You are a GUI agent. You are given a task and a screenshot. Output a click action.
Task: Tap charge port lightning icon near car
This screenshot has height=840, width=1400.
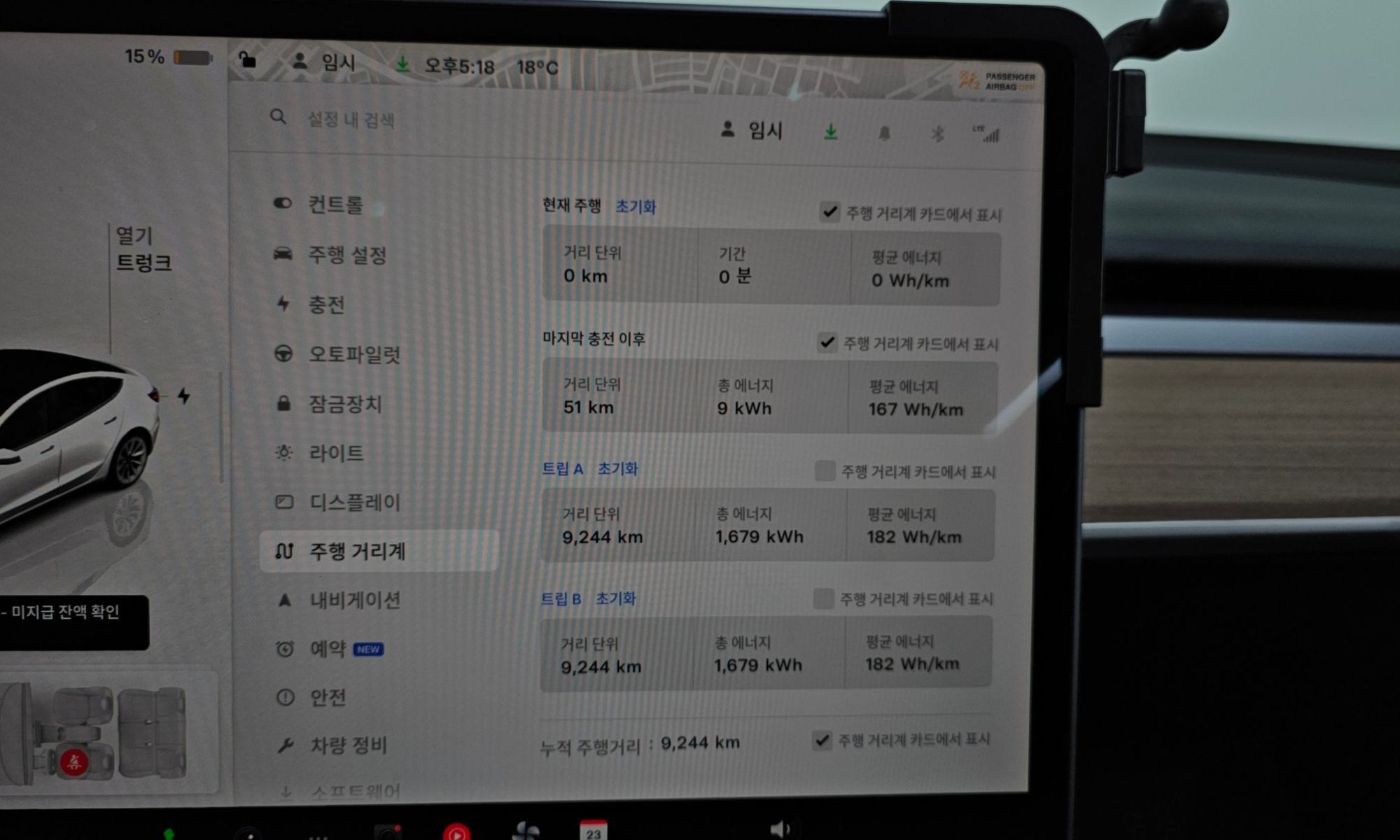point(183,396)
